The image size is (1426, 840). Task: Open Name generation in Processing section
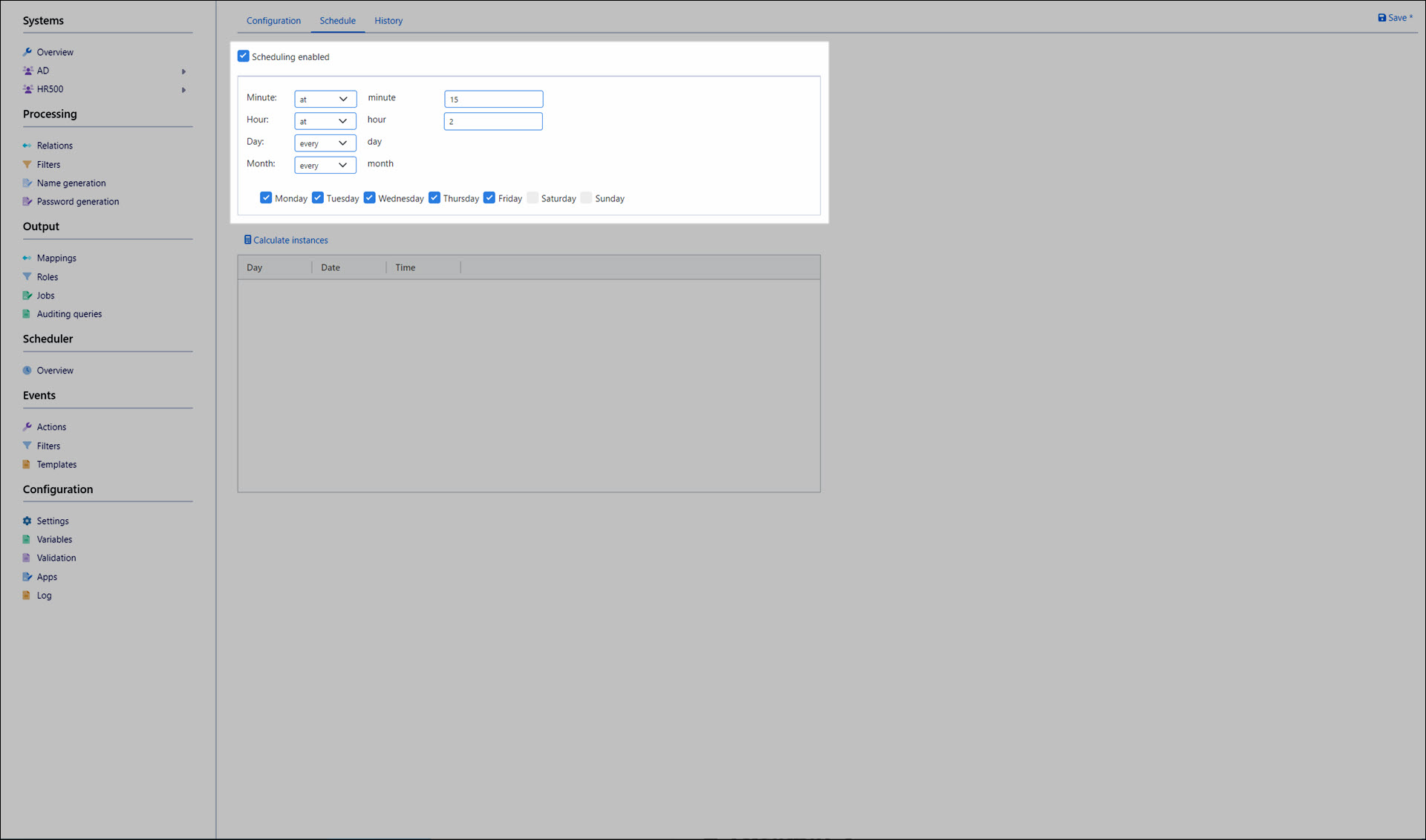(x=71, y=183)
